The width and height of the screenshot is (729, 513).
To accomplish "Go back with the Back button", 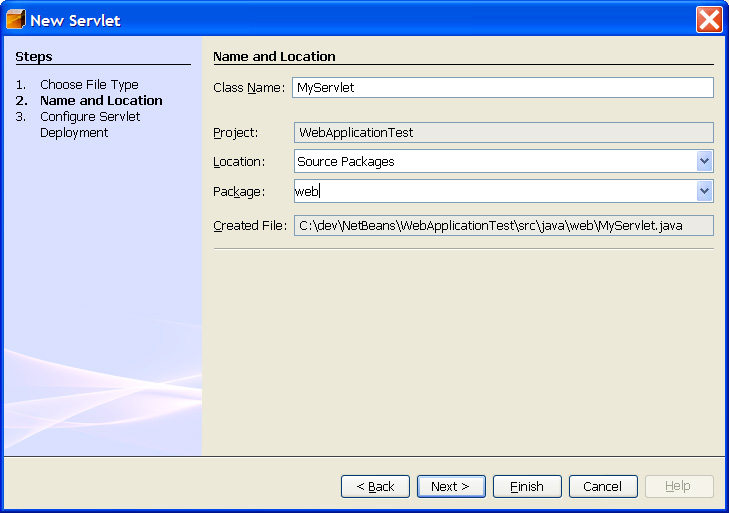I will 375,486.
